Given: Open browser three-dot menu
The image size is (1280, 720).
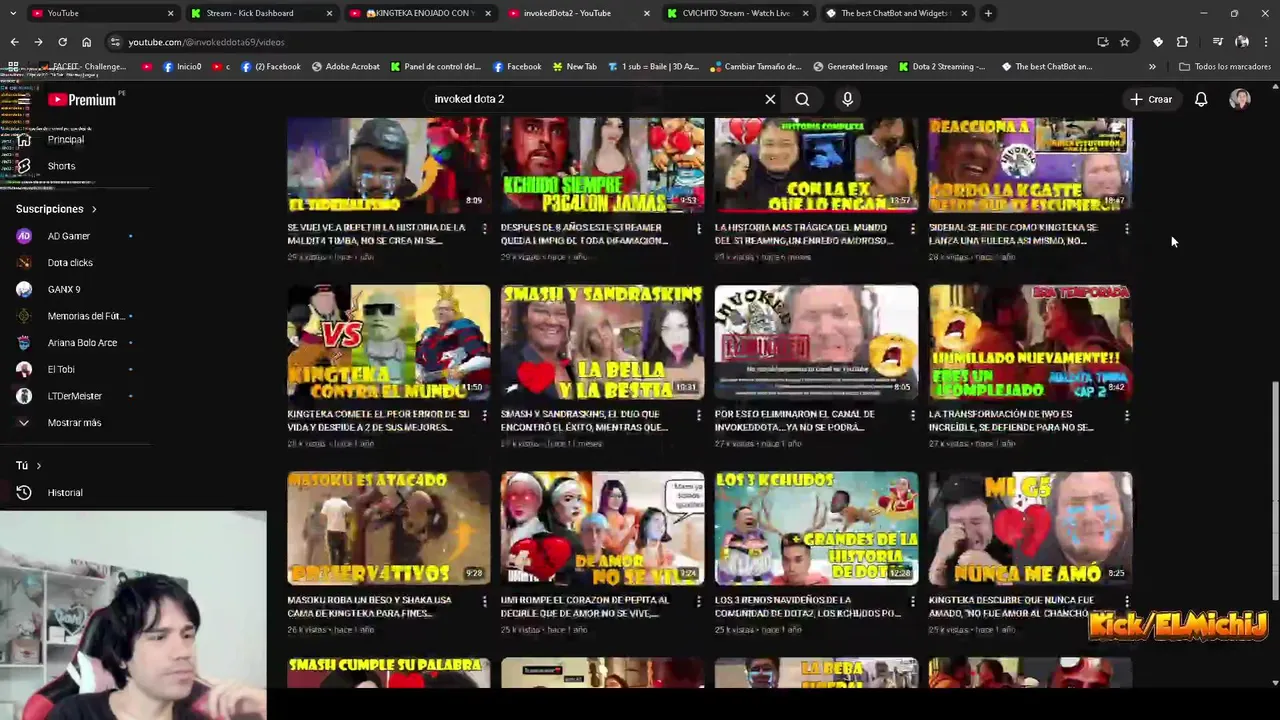Looking at the screenshot, I should point(1265,42).
